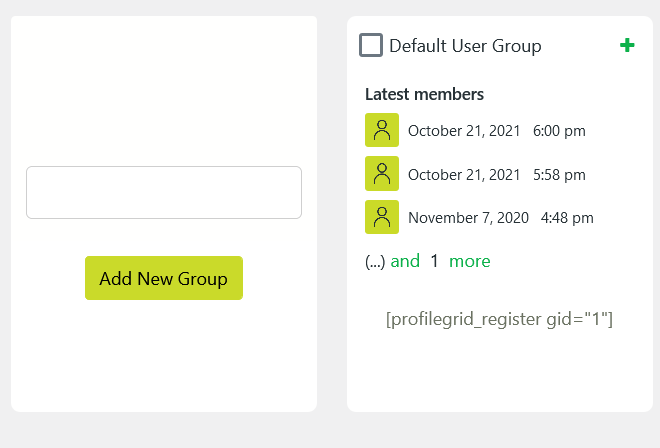The image size is (660, 448).
Task: Click the Latest members heading
Action: point(424,94)
